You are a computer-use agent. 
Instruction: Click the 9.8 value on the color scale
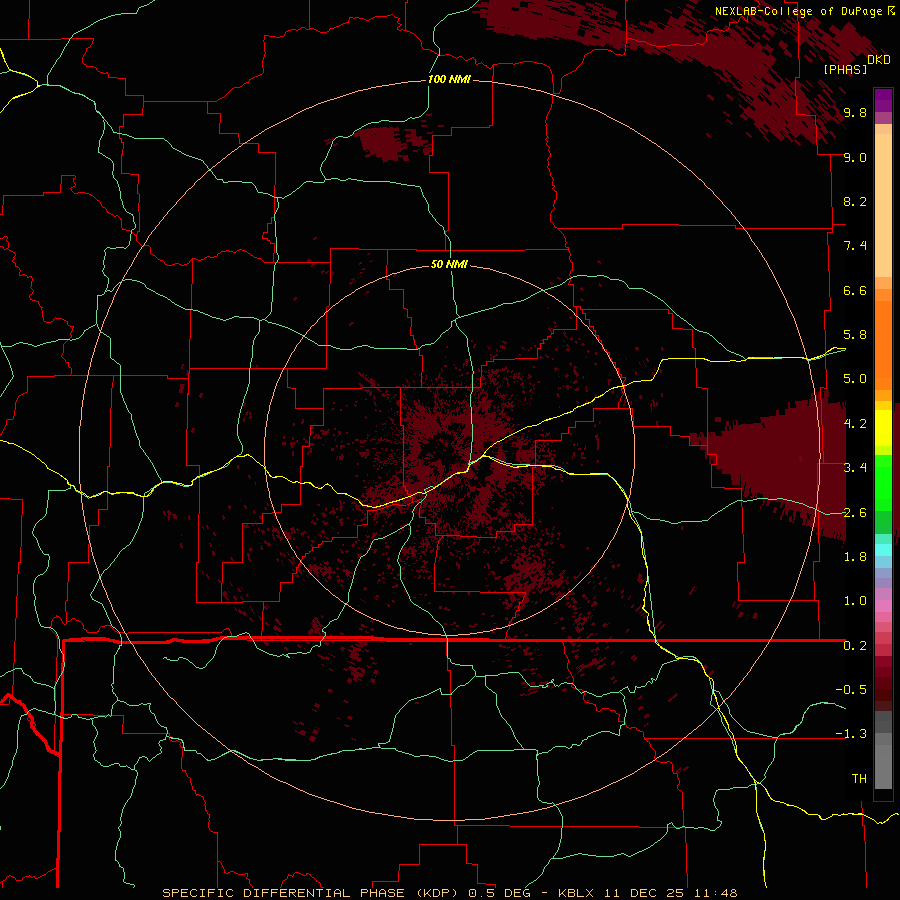click(x=855, y=112)
